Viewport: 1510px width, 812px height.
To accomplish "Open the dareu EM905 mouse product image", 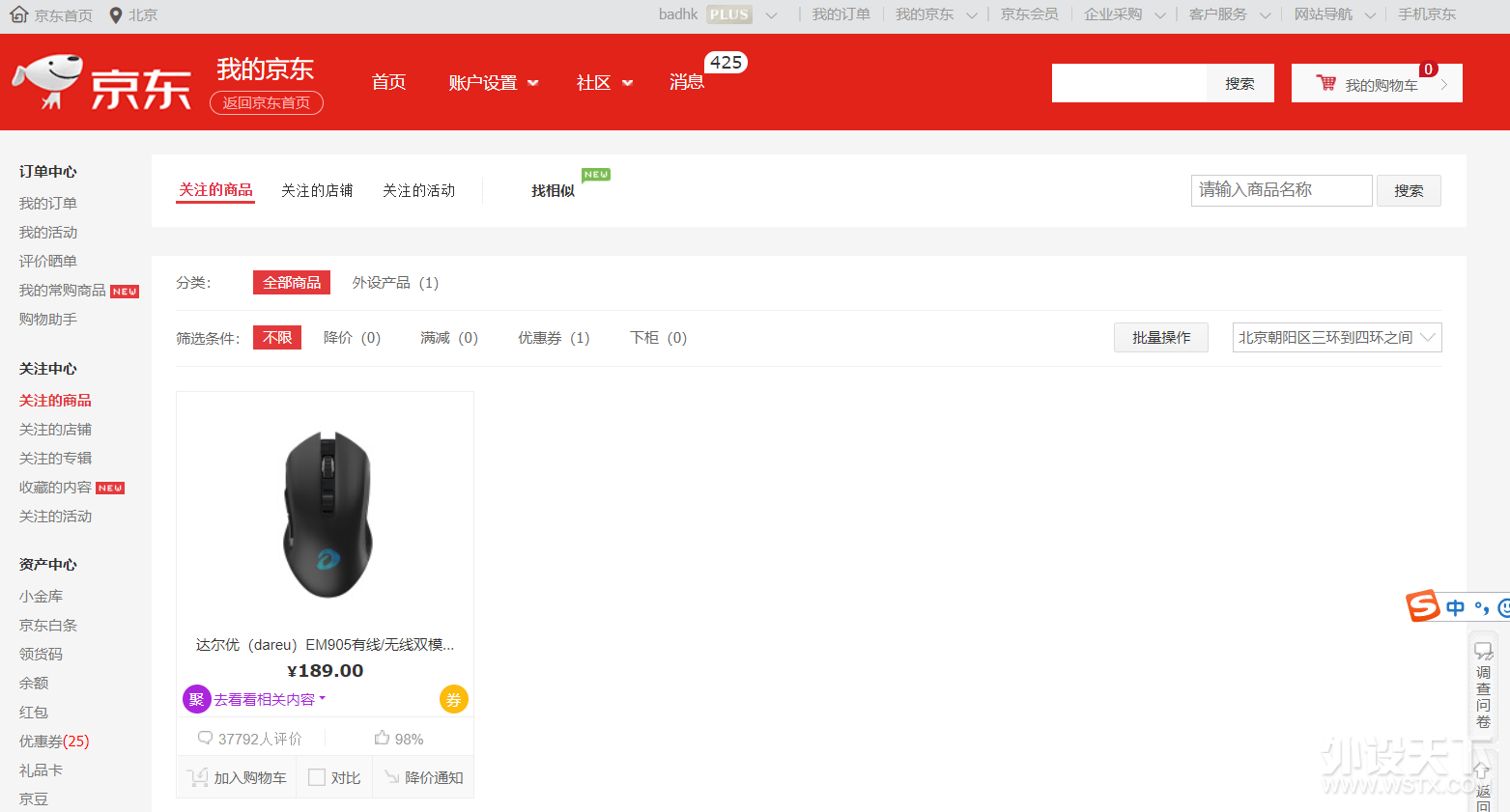I will tap(326, 514).
